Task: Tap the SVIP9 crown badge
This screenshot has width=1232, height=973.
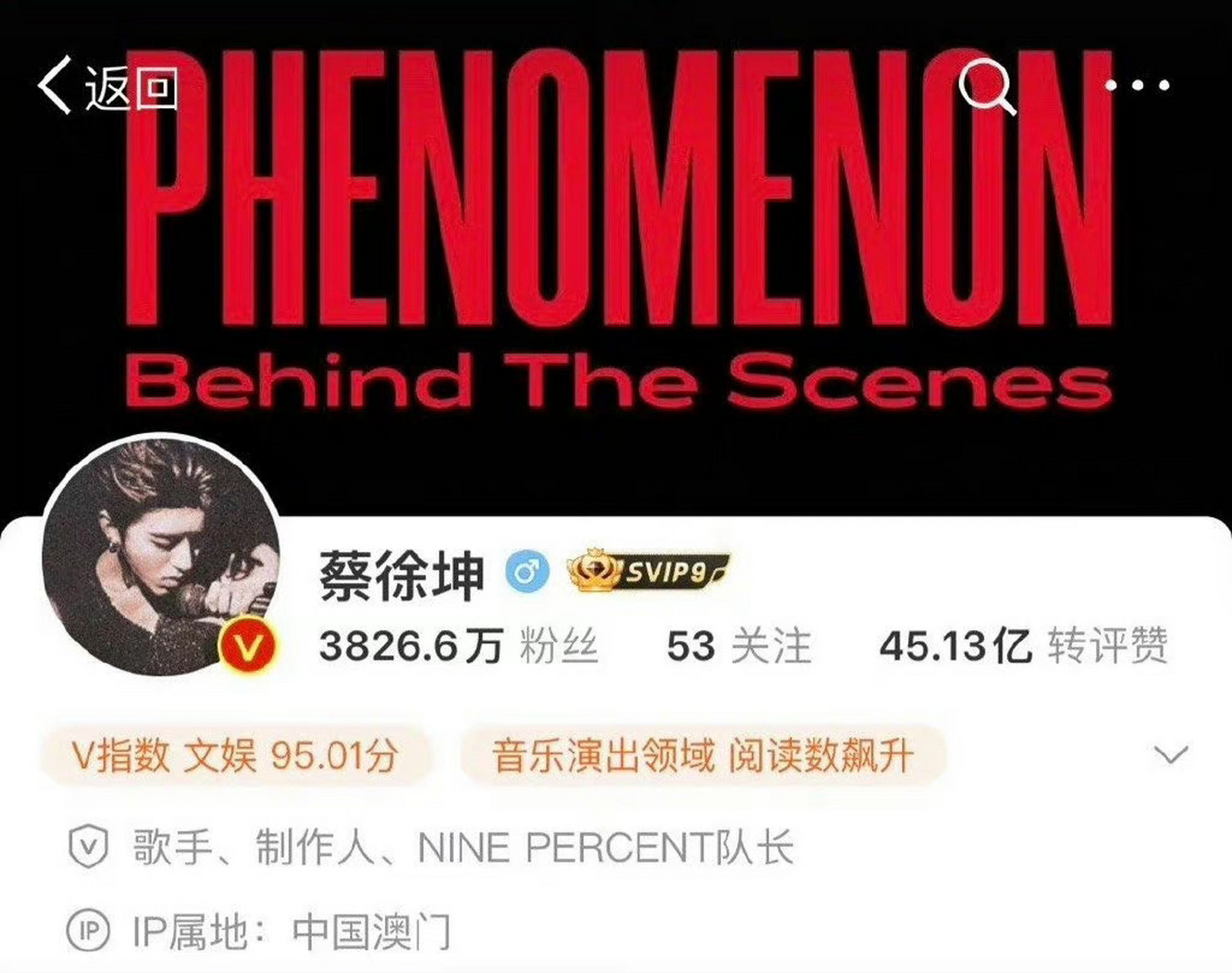Action: click(x=649, y=572)
